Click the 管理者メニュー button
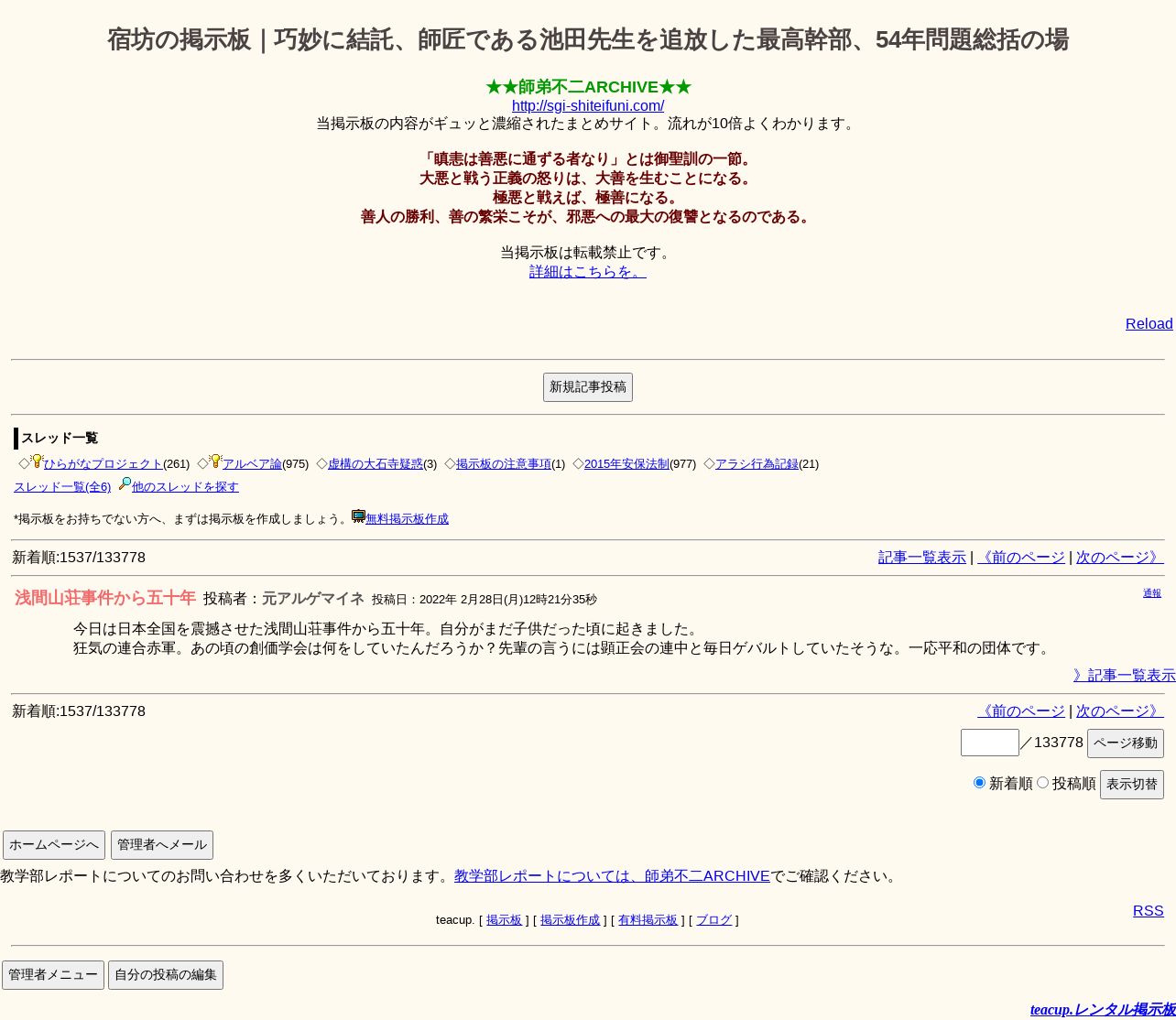This screenshot has width=1176, height=1020. coord(53,975)
